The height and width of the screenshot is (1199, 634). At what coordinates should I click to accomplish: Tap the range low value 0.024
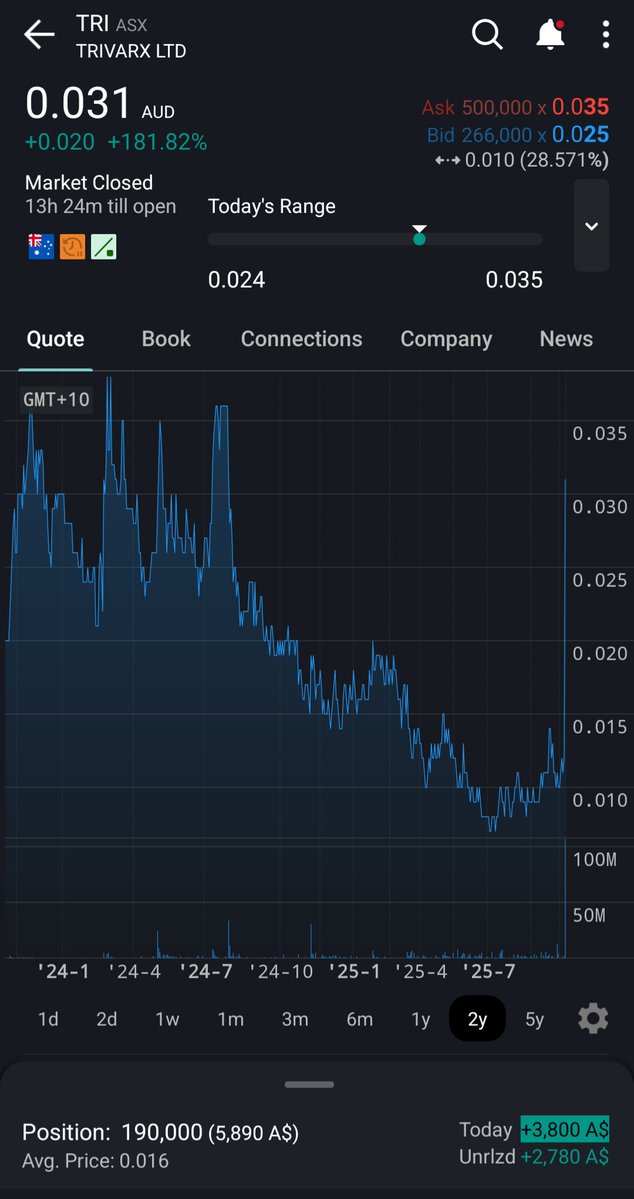click(x=236, y=280)
